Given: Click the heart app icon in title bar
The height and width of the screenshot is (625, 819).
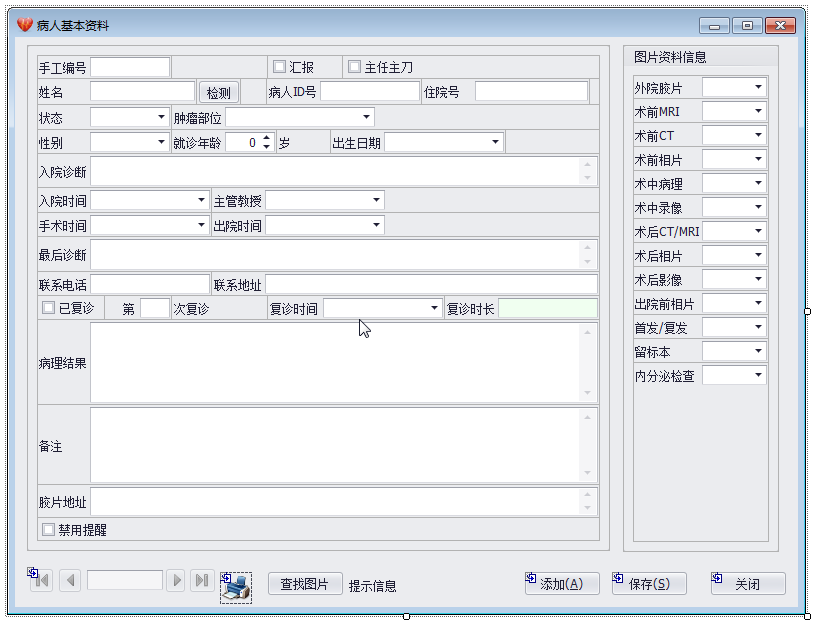Looking at the screenshot, I should pos(24,25).
